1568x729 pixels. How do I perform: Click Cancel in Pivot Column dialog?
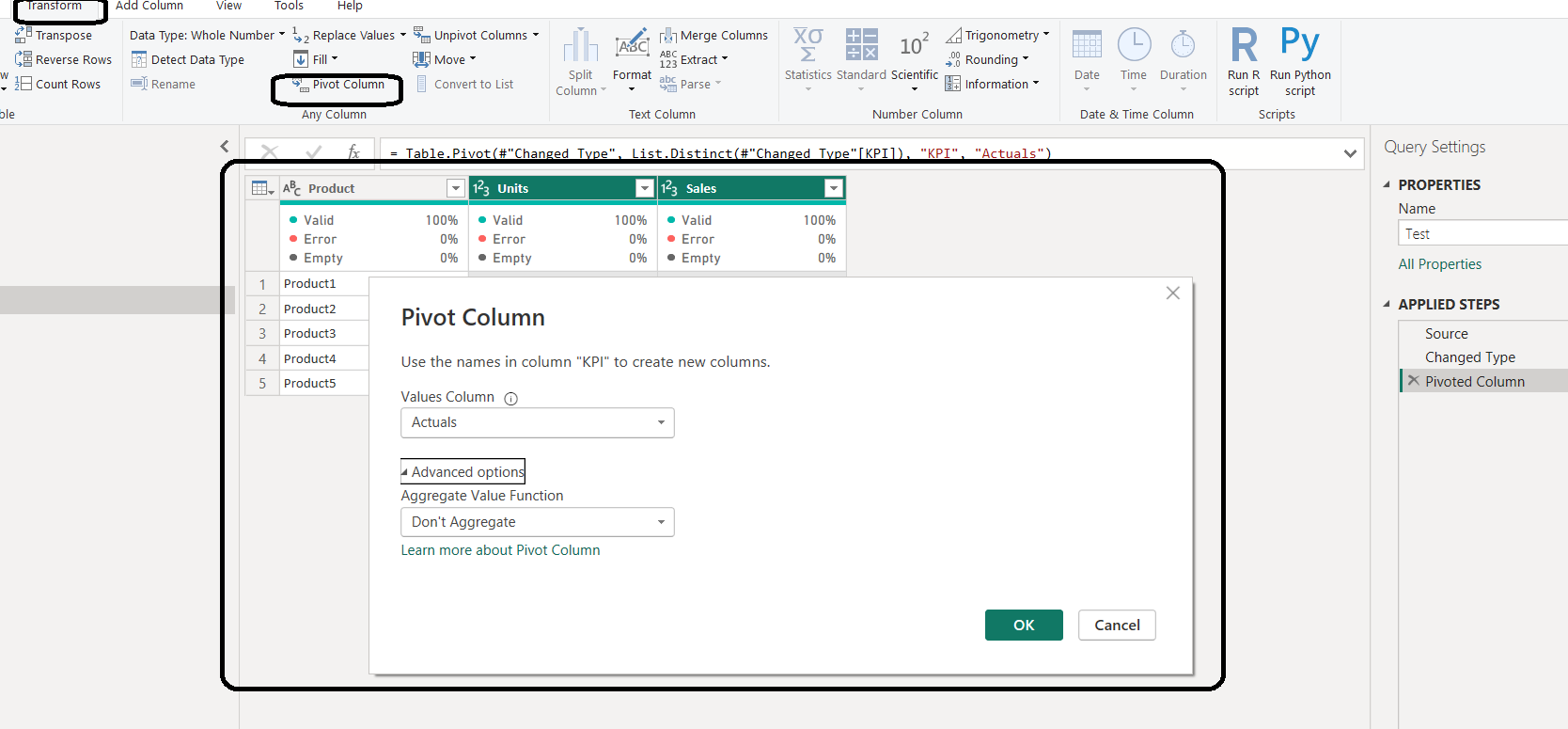[1117, 625]
